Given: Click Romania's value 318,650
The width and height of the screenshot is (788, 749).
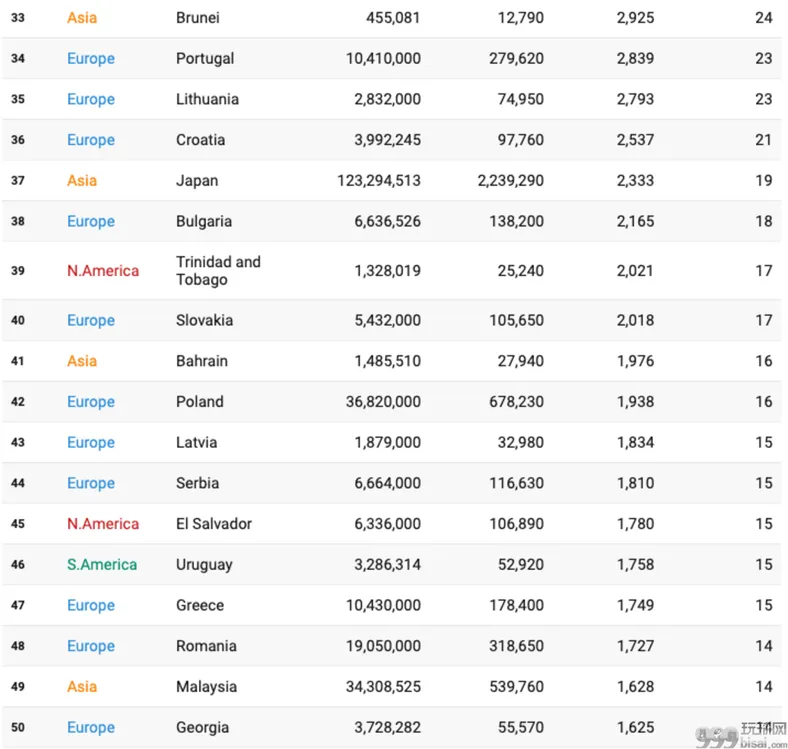Looking at the screenshot, I should pyautogui.click(x=517, y=646).
